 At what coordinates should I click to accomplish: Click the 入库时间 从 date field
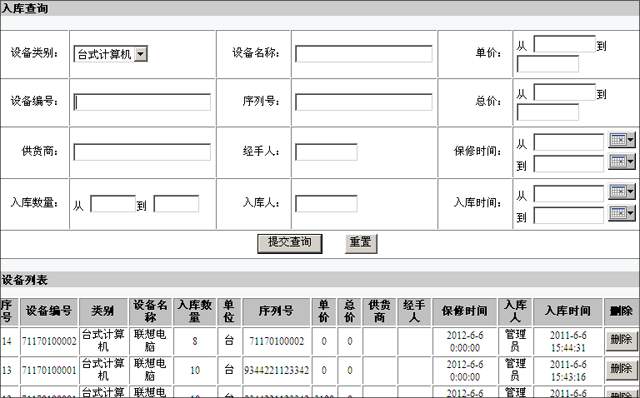pos(569,193)
